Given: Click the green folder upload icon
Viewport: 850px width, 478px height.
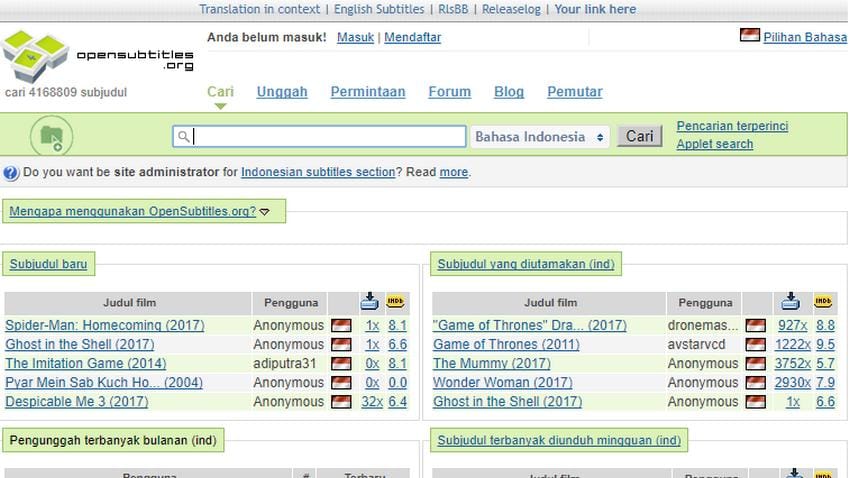Looking at the screenshot, I should click(51, 137).
